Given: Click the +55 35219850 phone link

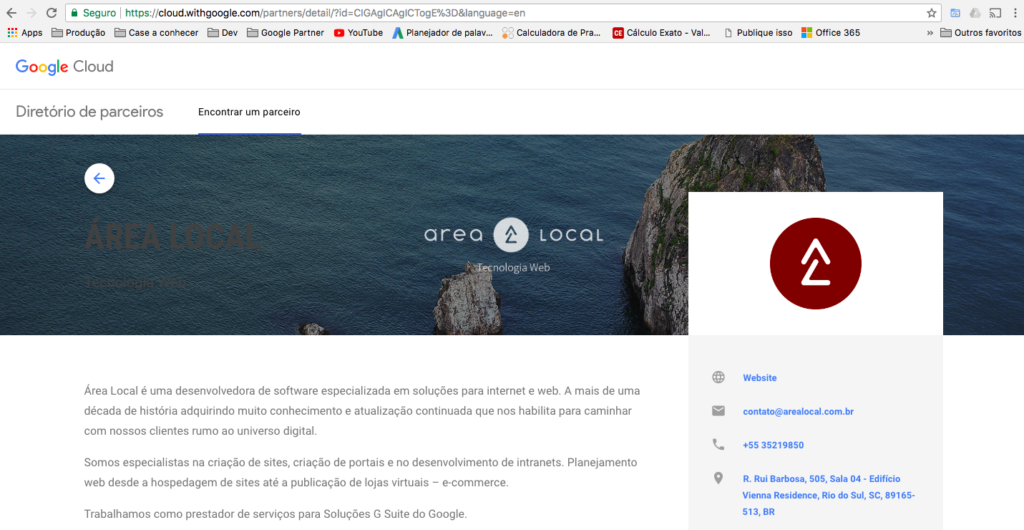Looking at the screenshot, I should click(773, 445).
